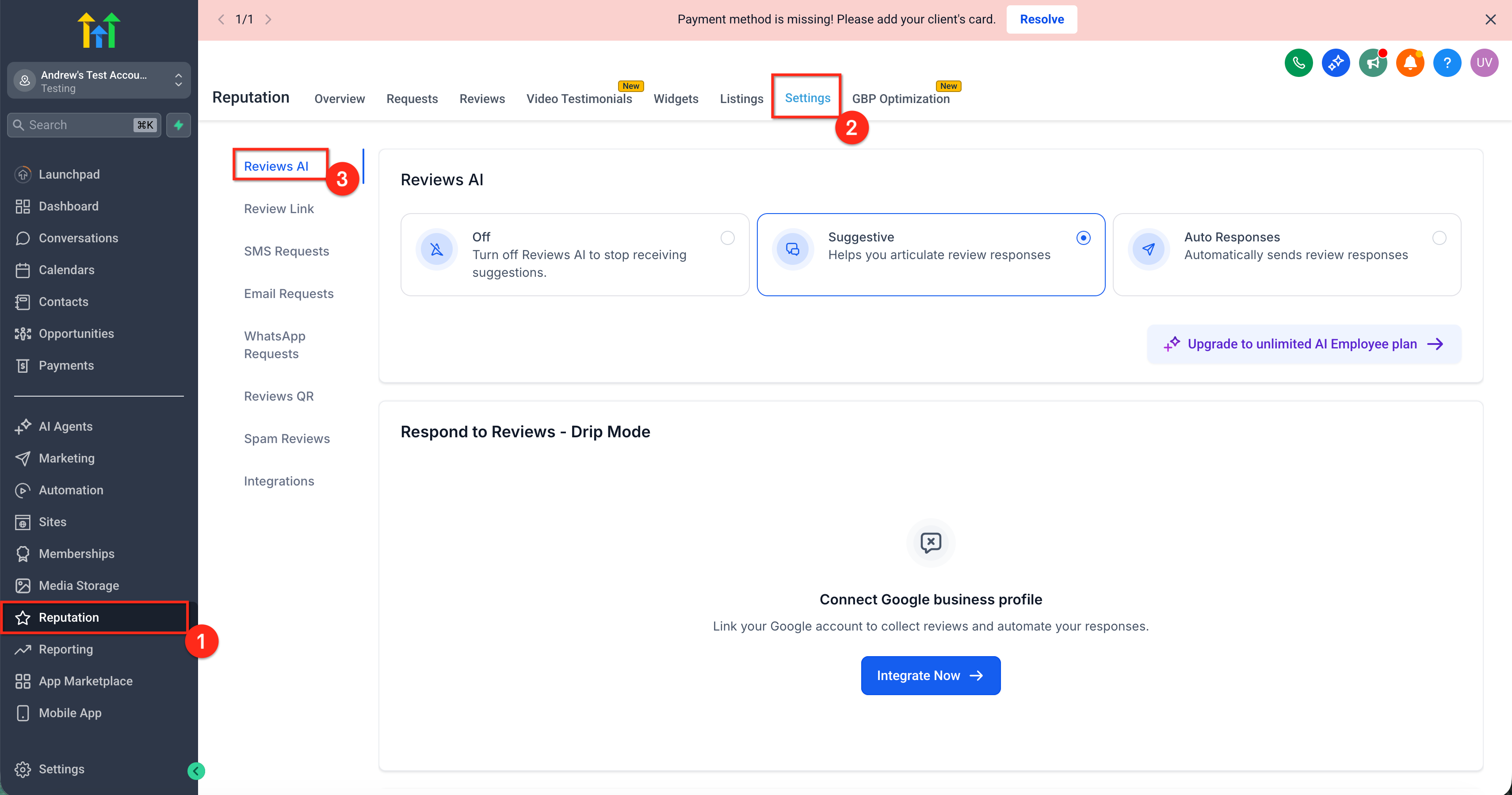The width and height of the screenshot is (1512, 795).
Task: Open the orange notifications bell
Action: 1409,62
